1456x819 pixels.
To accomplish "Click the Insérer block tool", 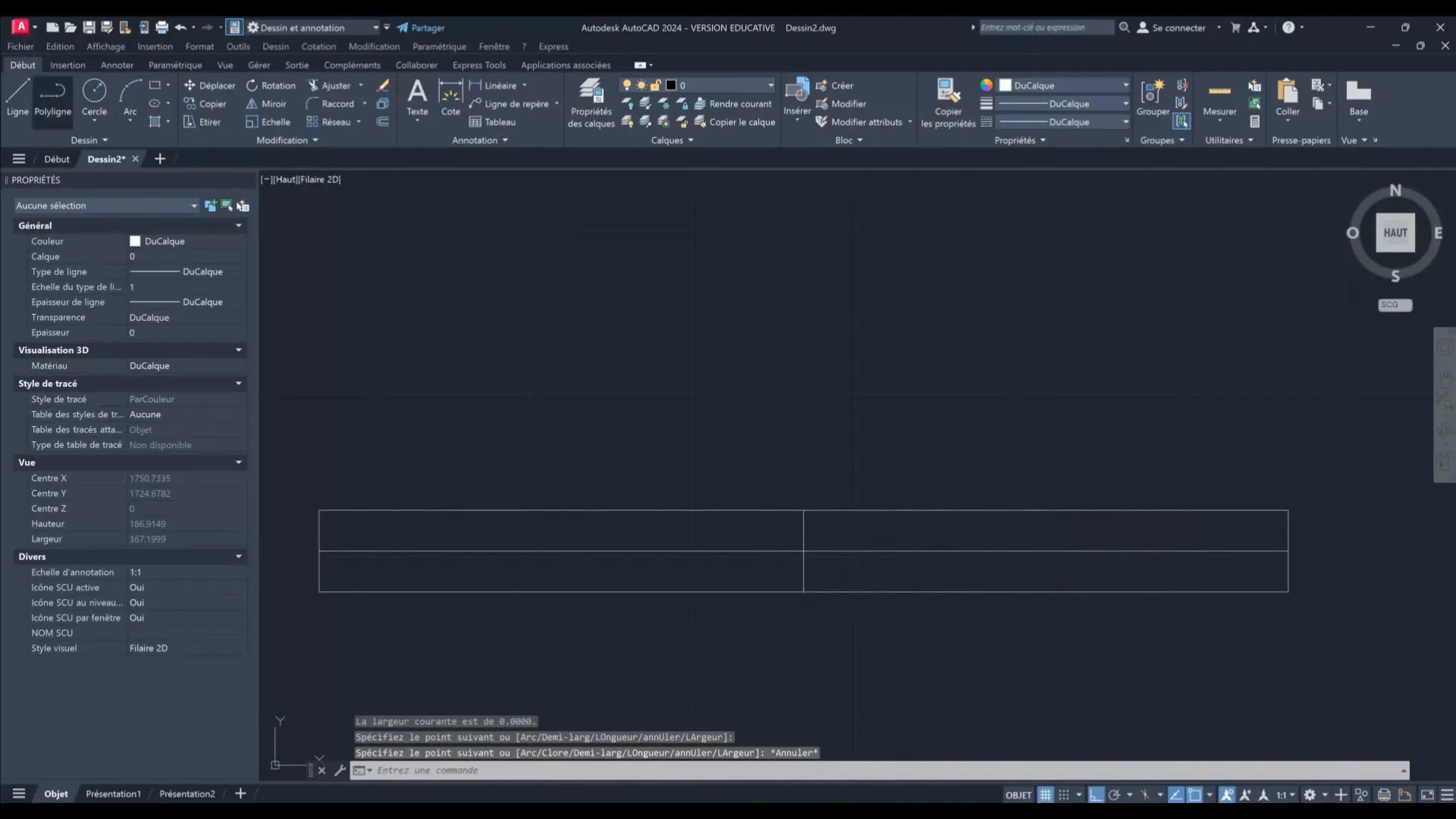I will 797,98.
